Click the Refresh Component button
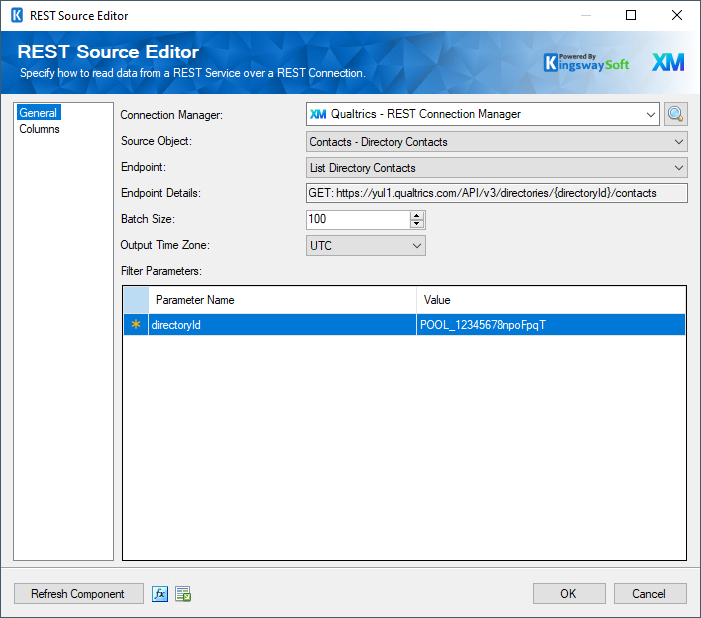The width and height of the screenshot is (701, 618). coord(78,594)
